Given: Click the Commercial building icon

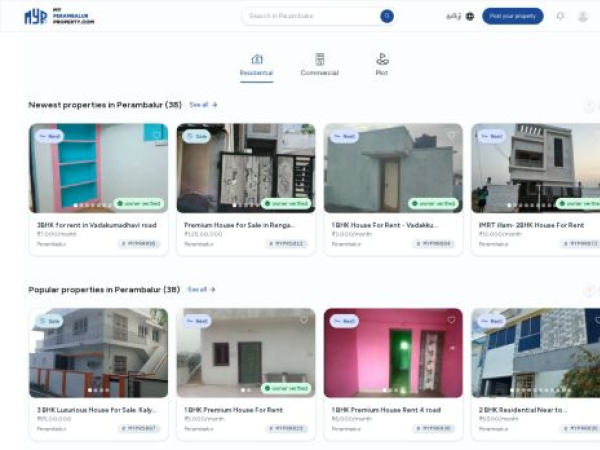Looking at the screenshot, I should pos(320,59).
